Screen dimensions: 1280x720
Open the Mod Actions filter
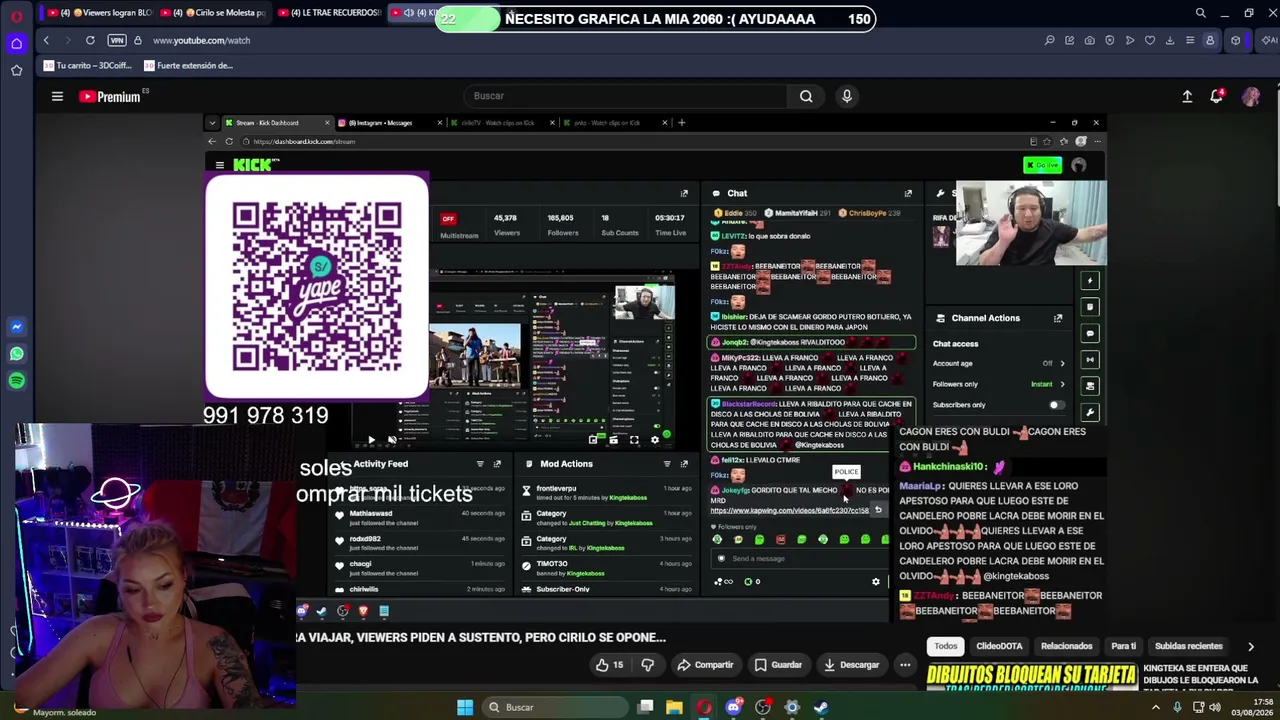click(667, 464)
